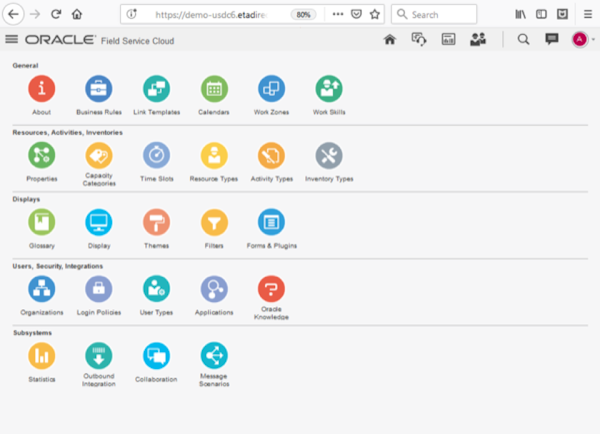Go back in the browser

point(13,15)
